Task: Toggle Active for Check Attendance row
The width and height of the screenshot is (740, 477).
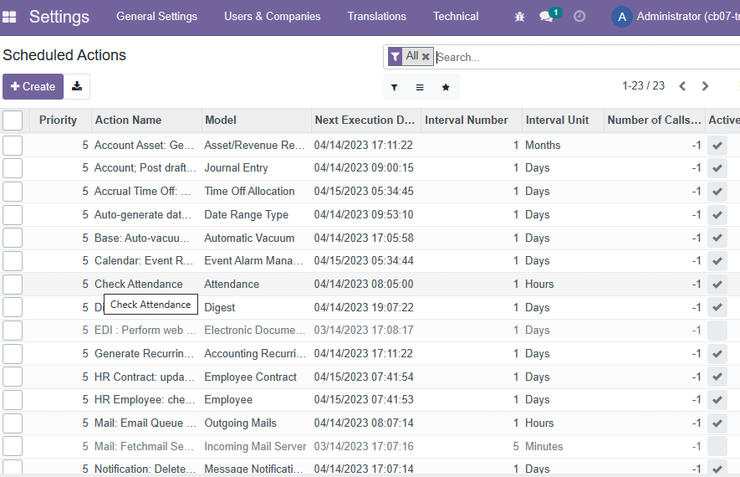Action: [x=717, y=285]
